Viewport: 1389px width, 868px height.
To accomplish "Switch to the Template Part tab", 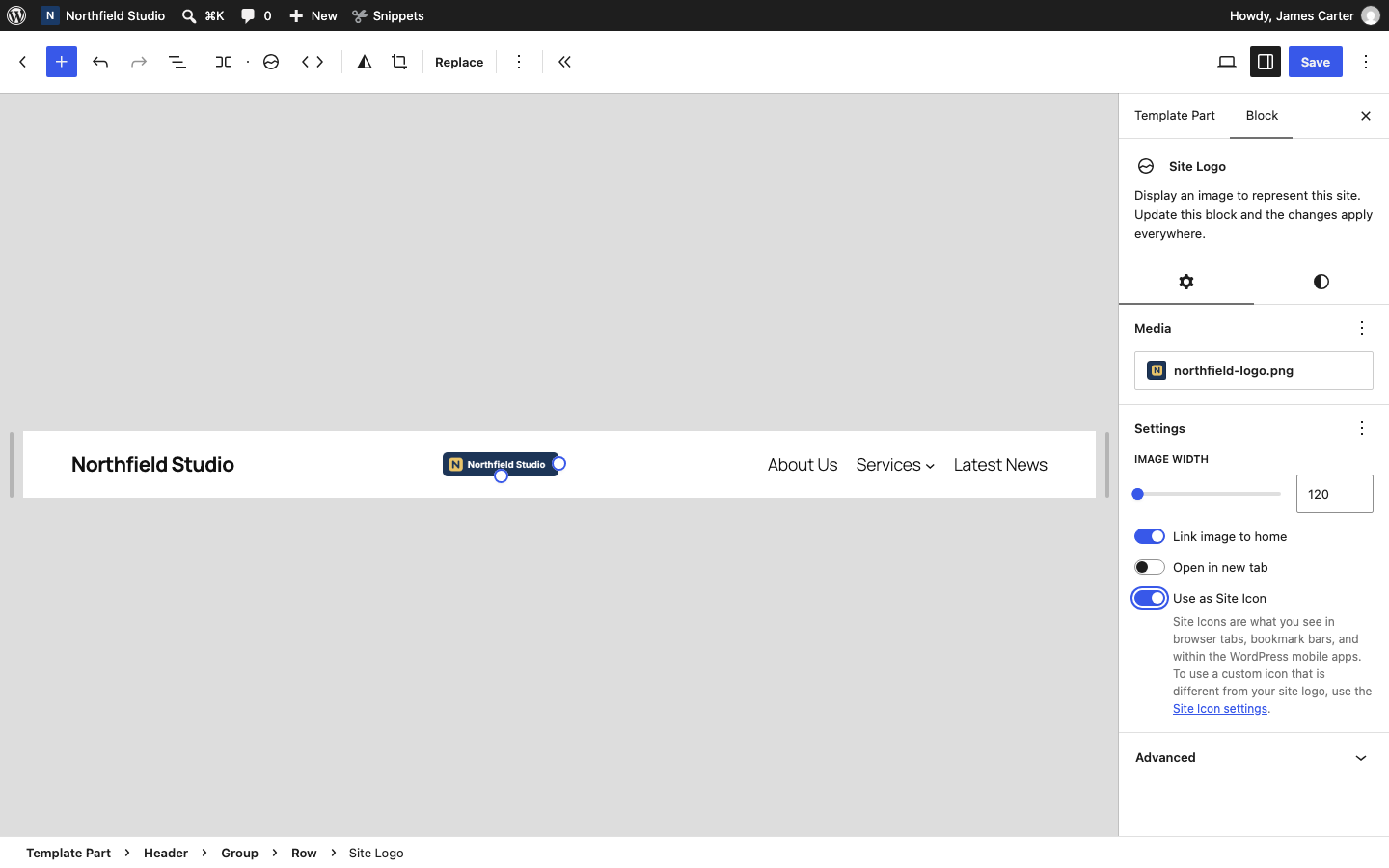I will pos(1175,116).
